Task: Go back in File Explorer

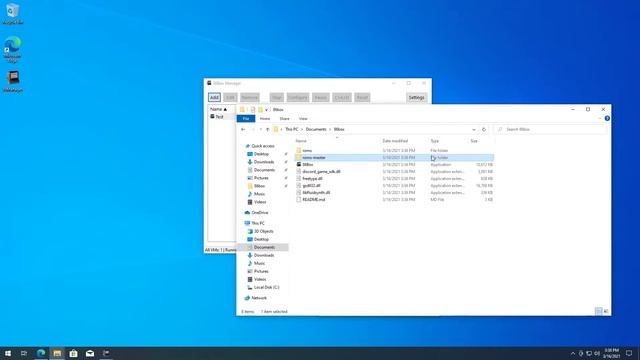Action: click(243, 129)
